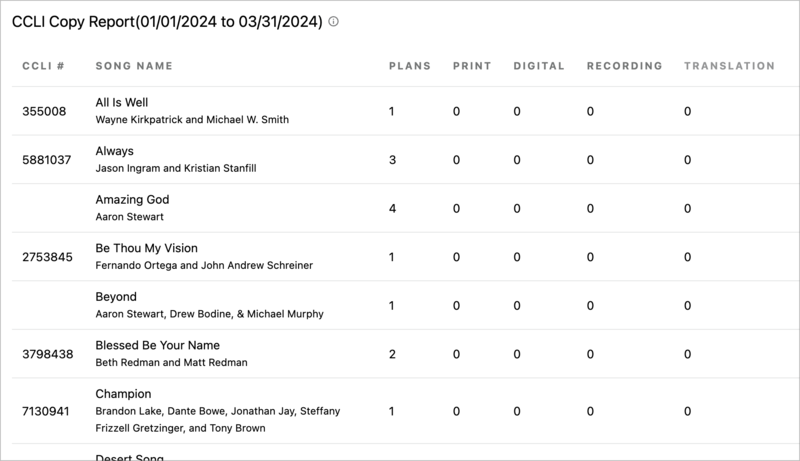
Task: Click CCLI number 2753845
Action: pyautogui.click(x=47, y=257)
